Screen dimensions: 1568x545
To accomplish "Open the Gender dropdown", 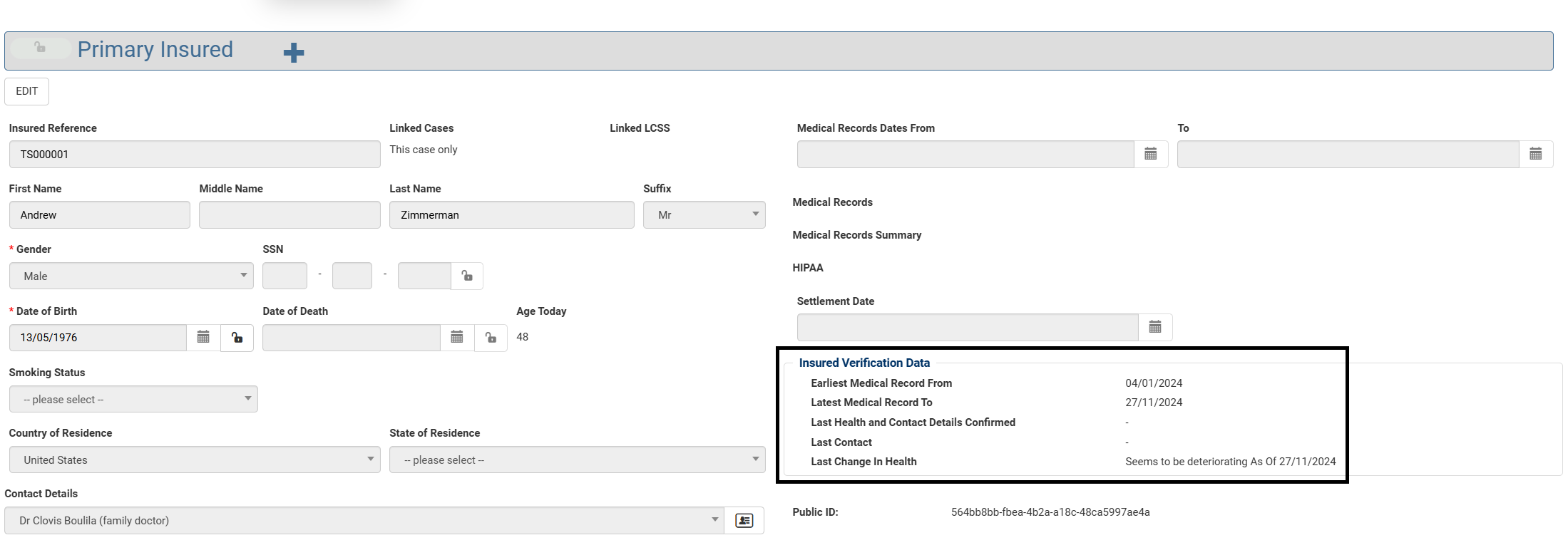I will pos(131,276).
